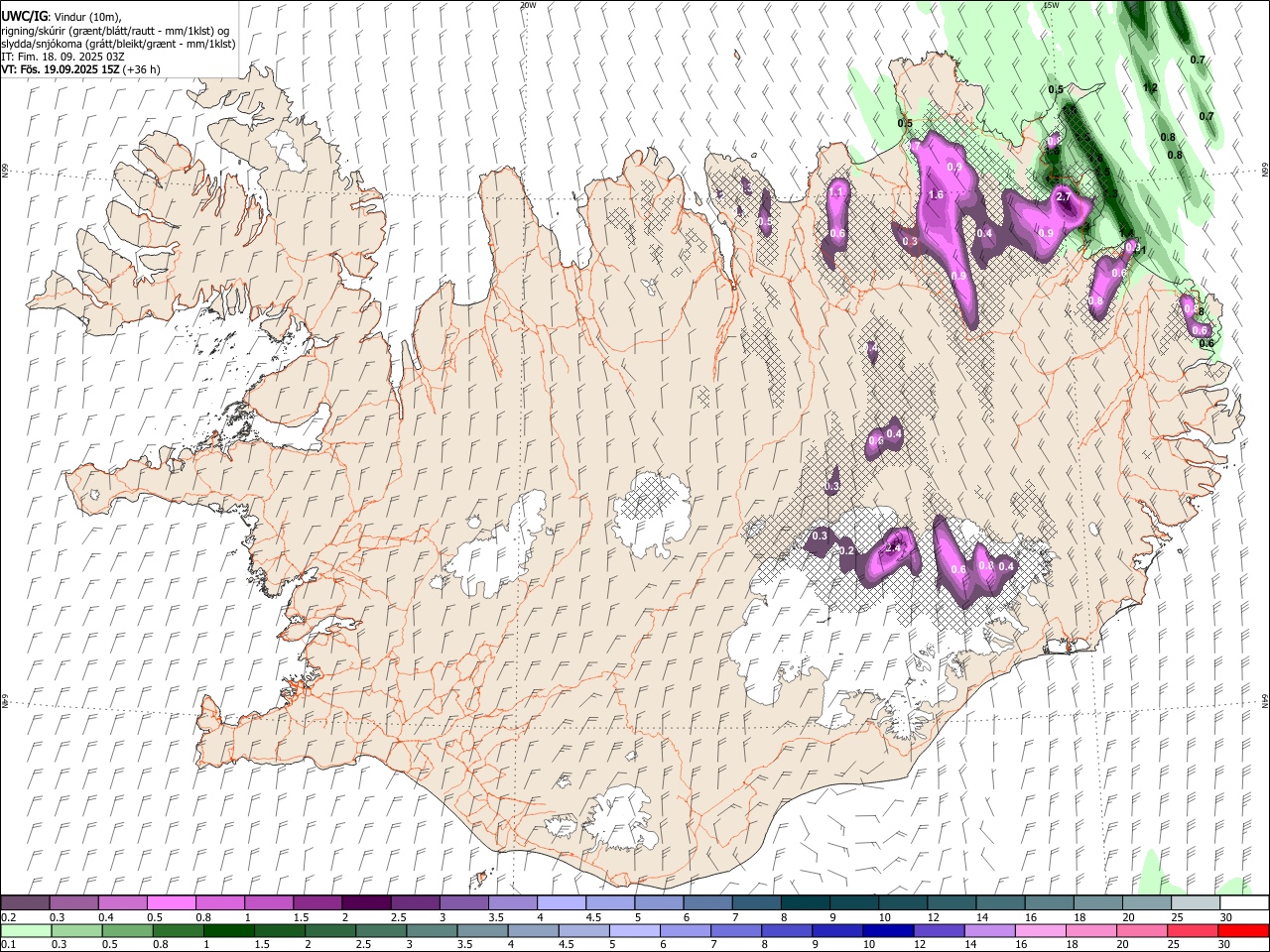Select the black 1.4 value in green band
Viewport: 1270px width, 952px height.
point(1127,234)
